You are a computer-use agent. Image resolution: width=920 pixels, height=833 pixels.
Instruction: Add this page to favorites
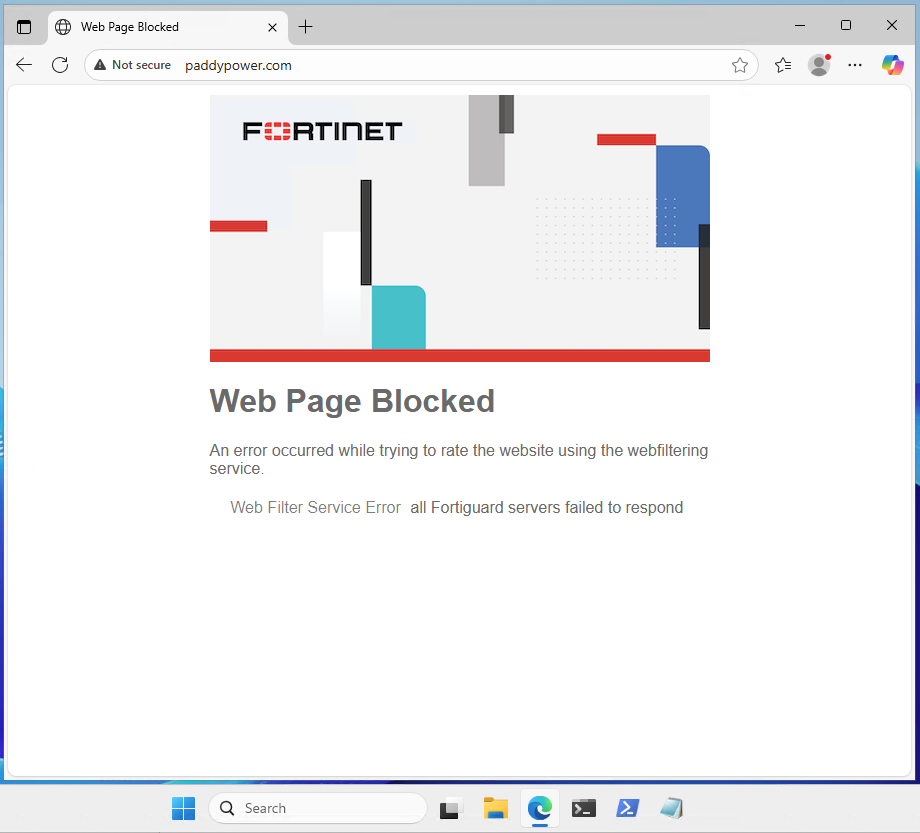(739, 65)
